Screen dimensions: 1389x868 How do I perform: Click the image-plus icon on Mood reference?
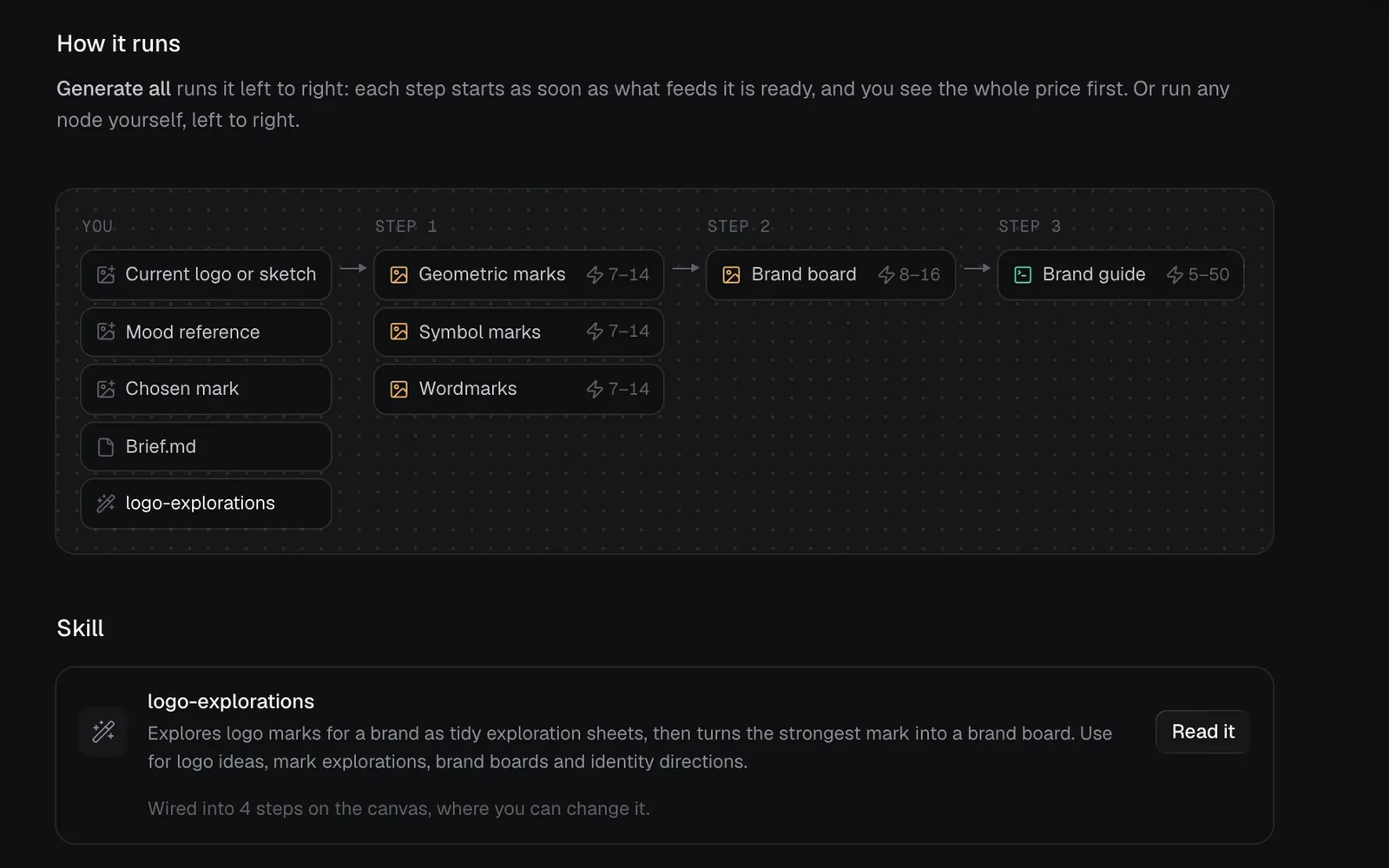coord(106,332)
